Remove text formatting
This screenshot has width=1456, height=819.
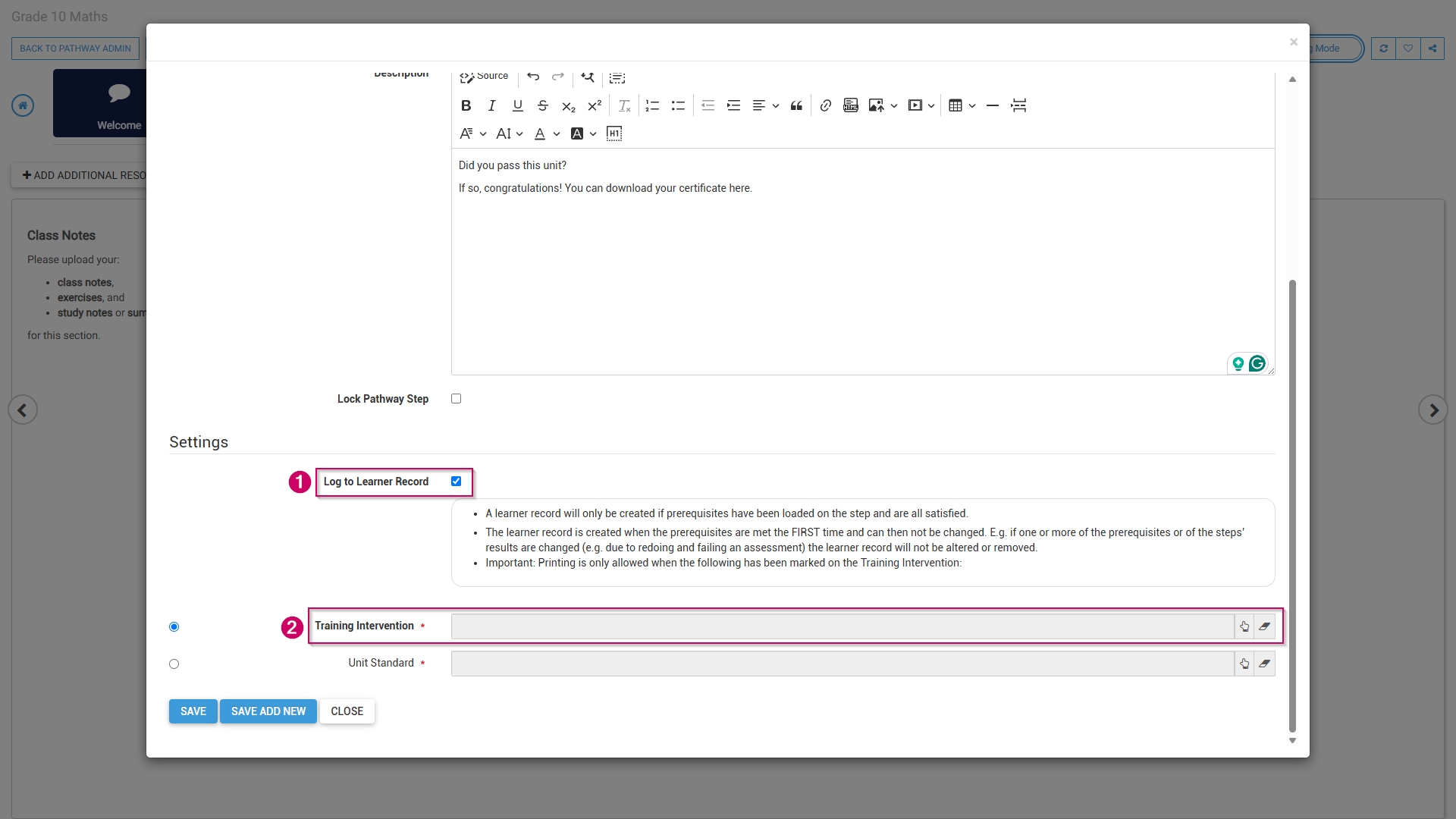[625, 105]
